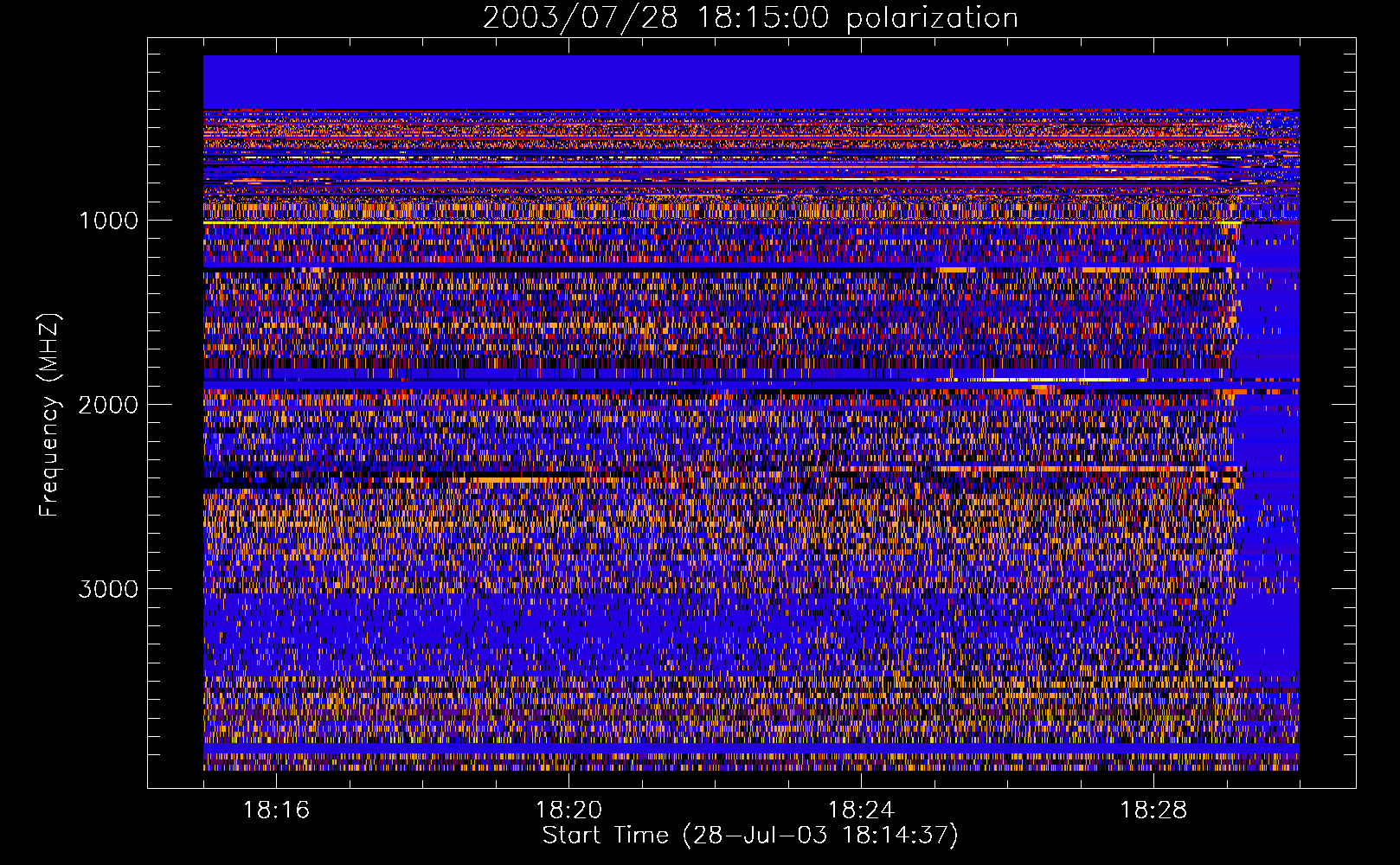Click the 18:24 time tick label
This screenshot has height=865, width=1400.
(861, 811)
